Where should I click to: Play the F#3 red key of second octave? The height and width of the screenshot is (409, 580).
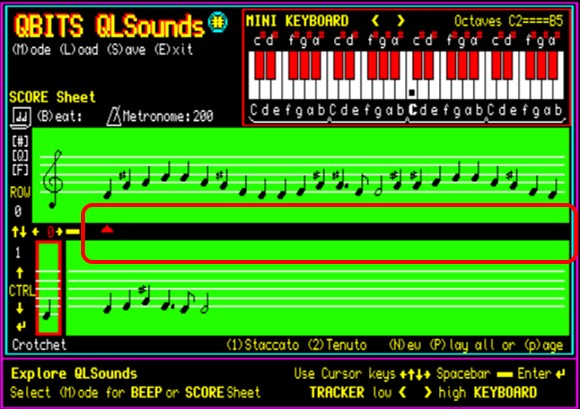pos(373,65)
